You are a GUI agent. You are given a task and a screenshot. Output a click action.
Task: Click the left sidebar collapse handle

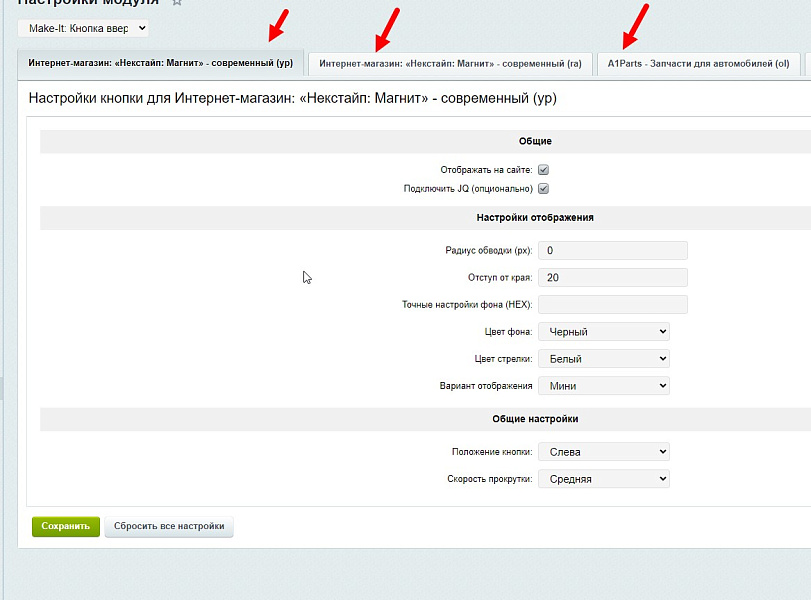point(3,388)
